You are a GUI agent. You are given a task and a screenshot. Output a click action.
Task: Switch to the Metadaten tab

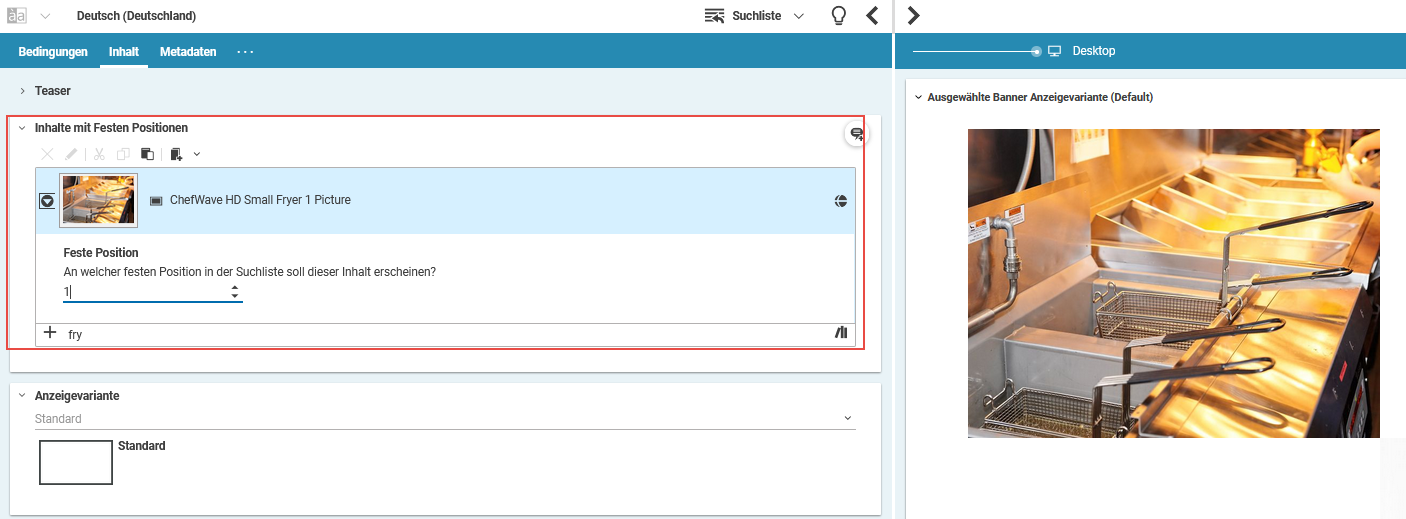[x=188, y=52]
